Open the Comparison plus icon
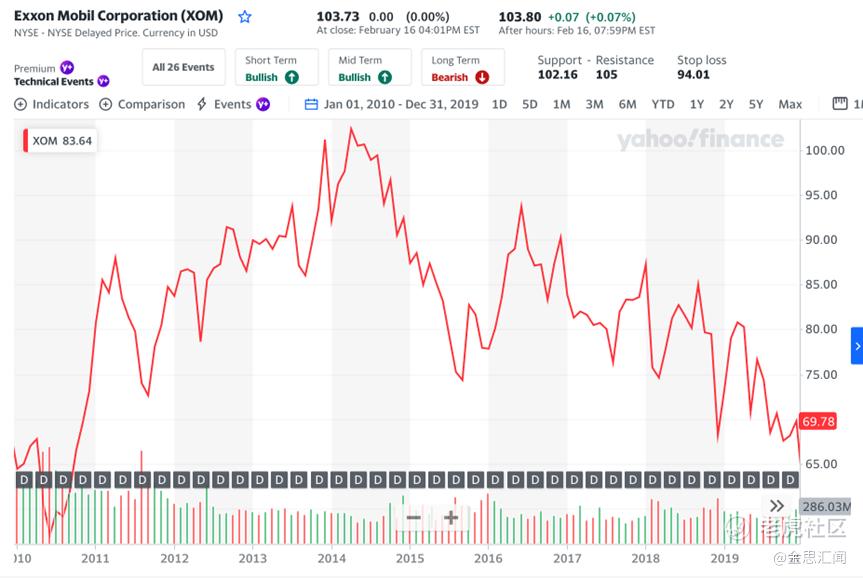 (x=106, y=105)
